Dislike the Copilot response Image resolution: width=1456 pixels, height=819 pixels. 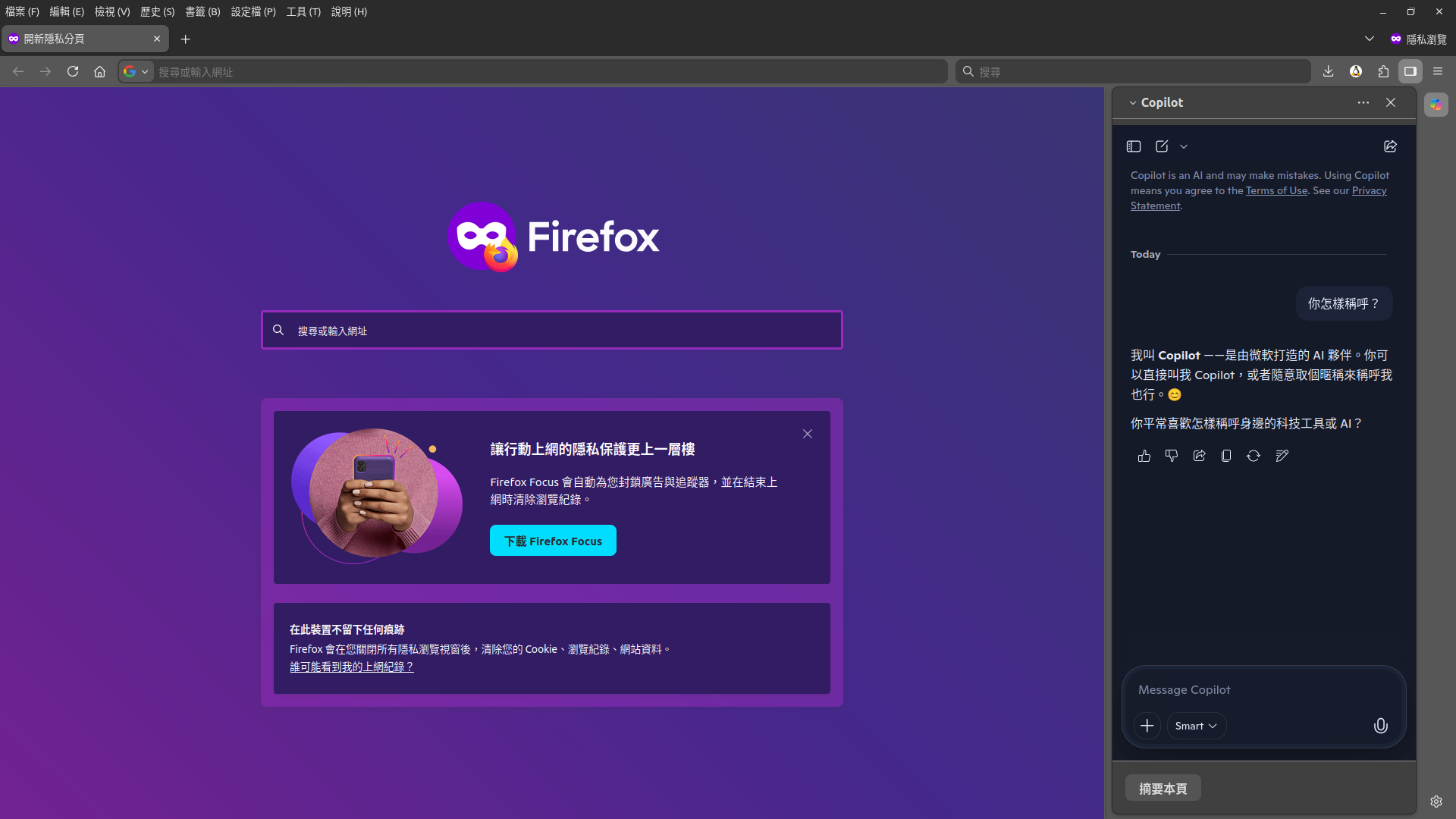(x=1172, y=456)
